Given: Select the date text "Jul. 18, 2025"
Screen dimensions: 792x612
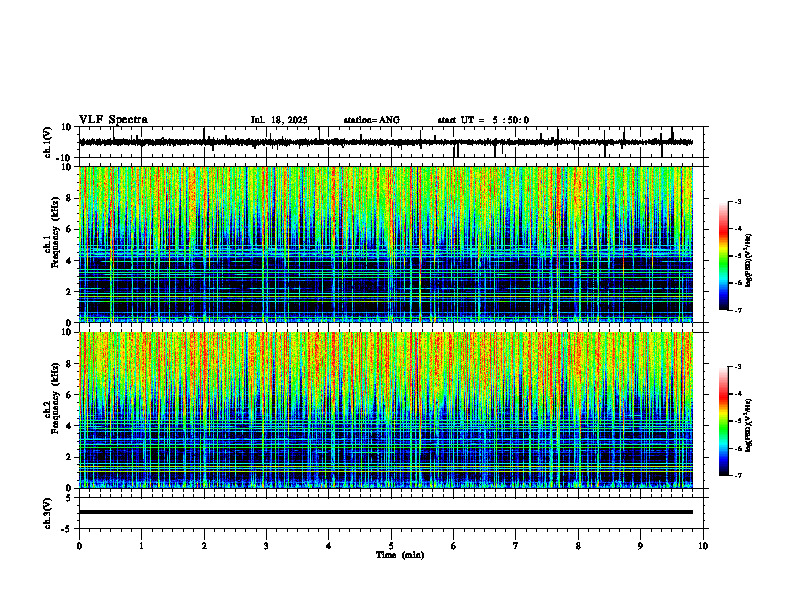Looking at the screenshot, I should 279,120.
